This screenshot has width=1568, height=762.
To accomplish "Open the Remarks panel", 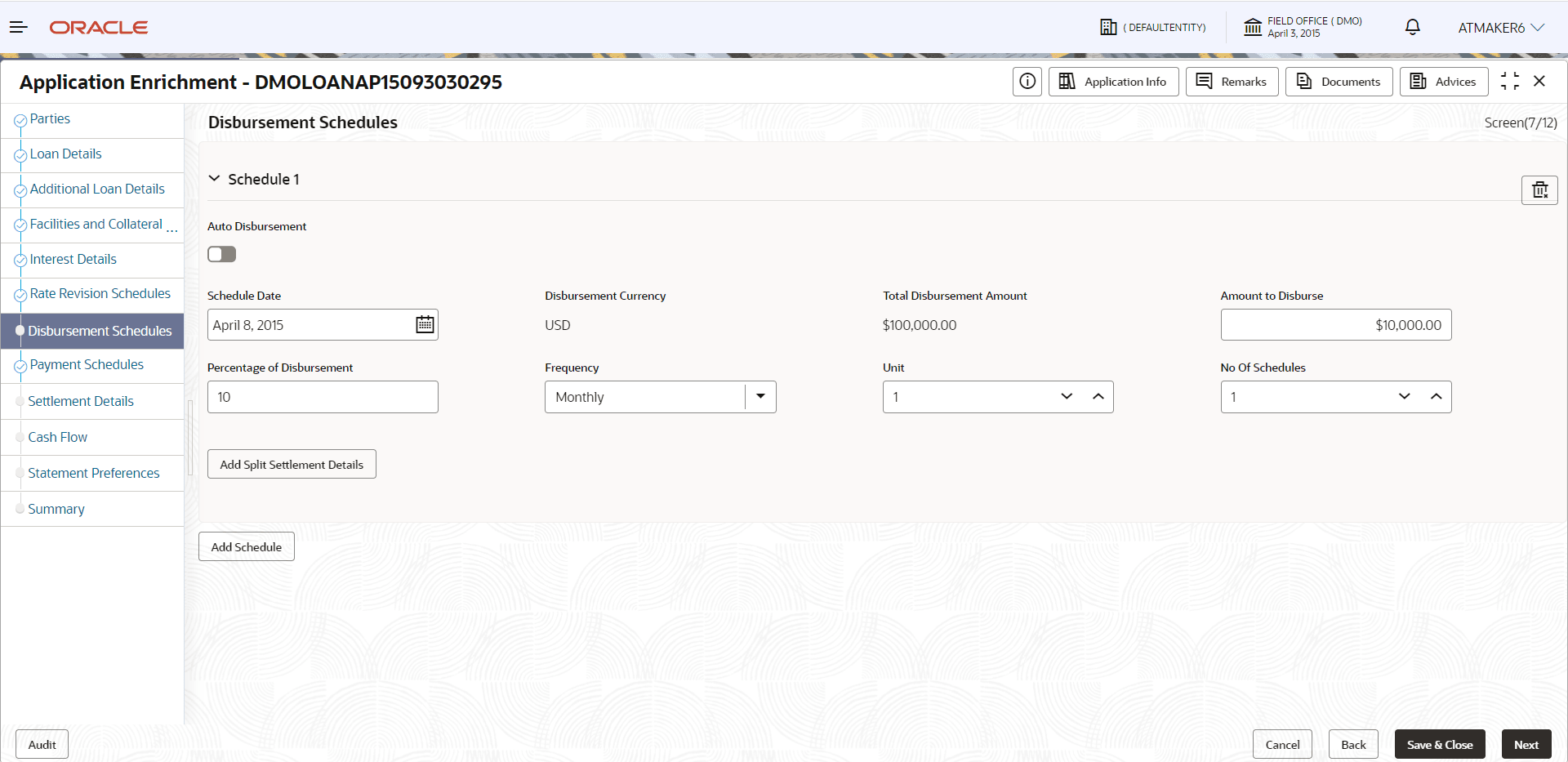I will [1232, 82].
